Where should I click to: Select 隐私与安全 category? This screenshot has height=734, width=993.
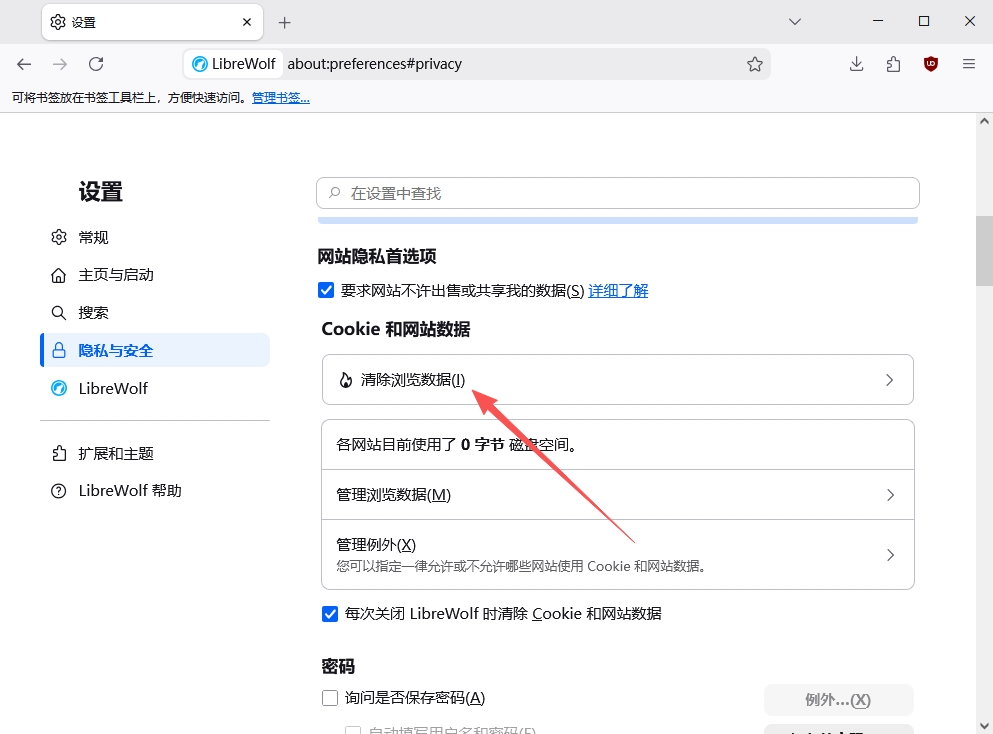[155, 350]
